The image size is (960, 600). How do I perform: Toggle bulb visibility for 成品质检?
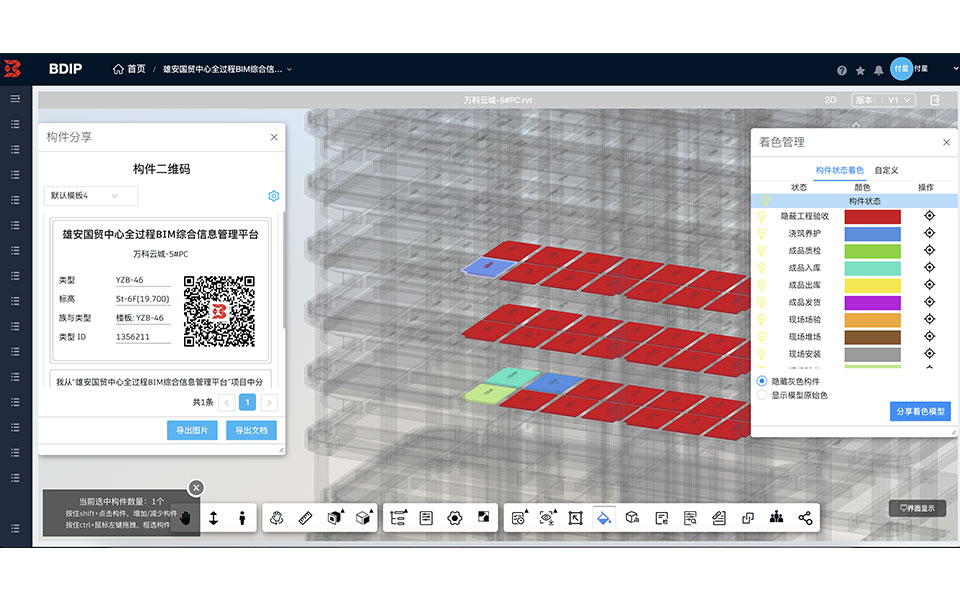762,250
